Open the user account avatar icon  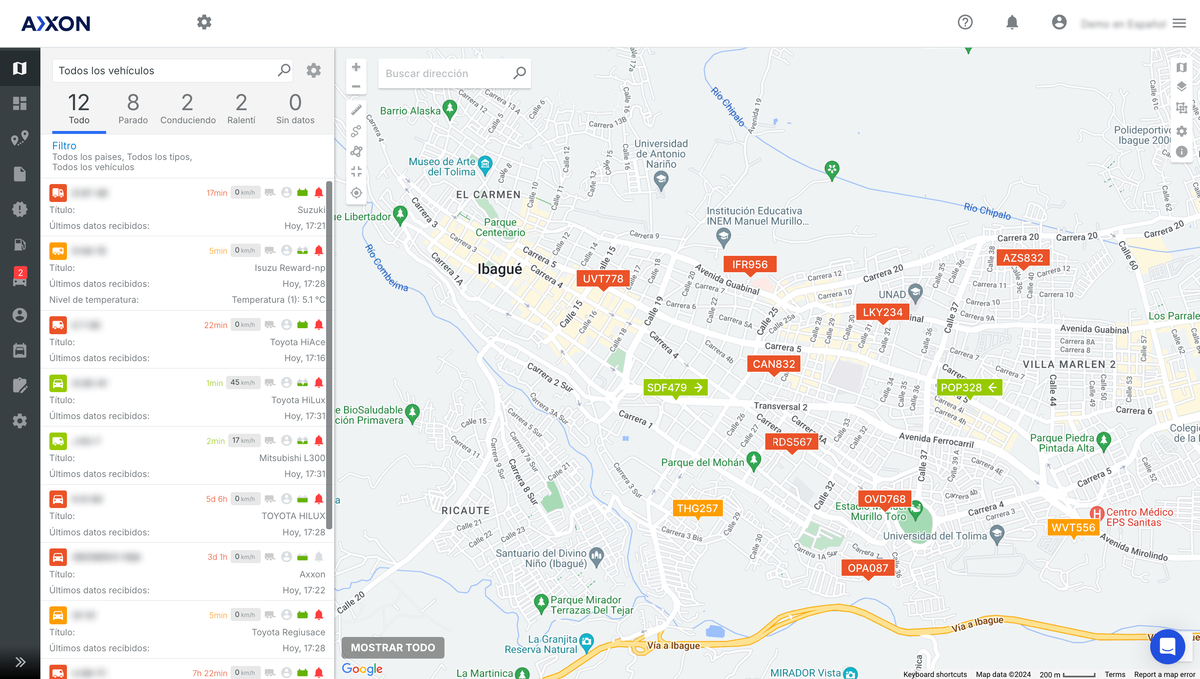click(1059, 22)
